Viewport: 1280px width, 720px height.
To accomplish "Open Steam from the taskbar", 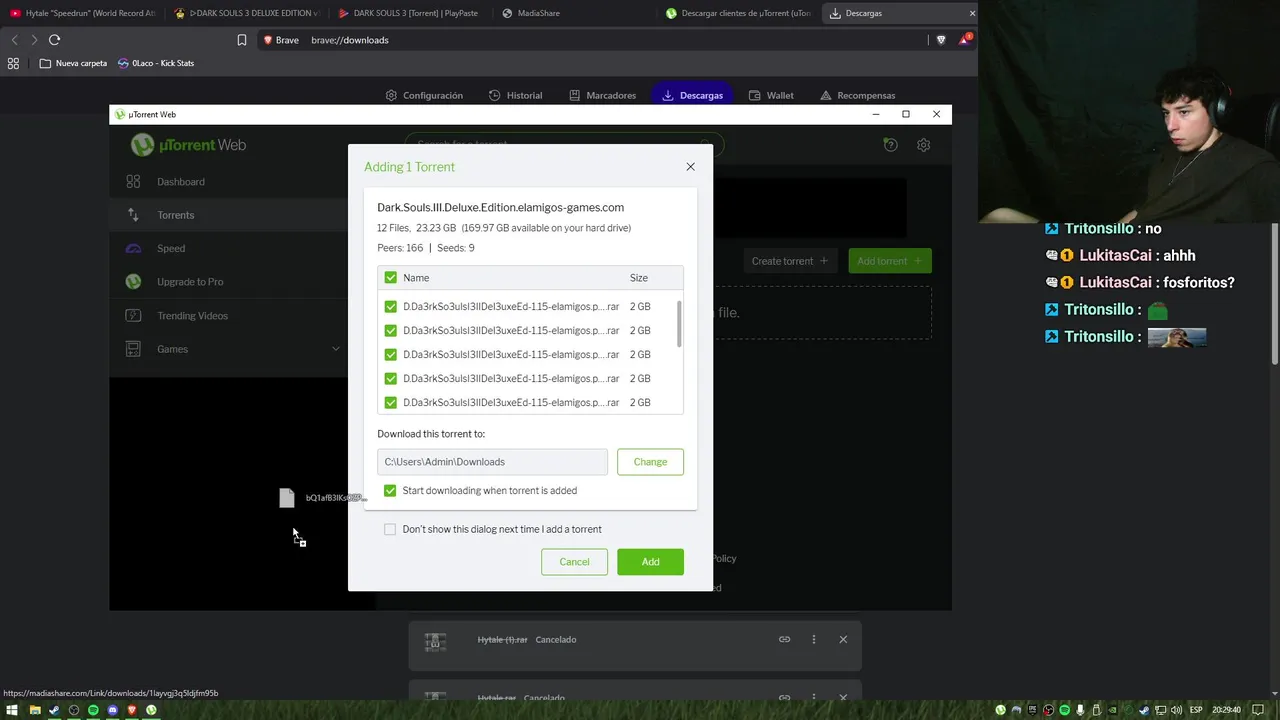I will click(54, 710).
